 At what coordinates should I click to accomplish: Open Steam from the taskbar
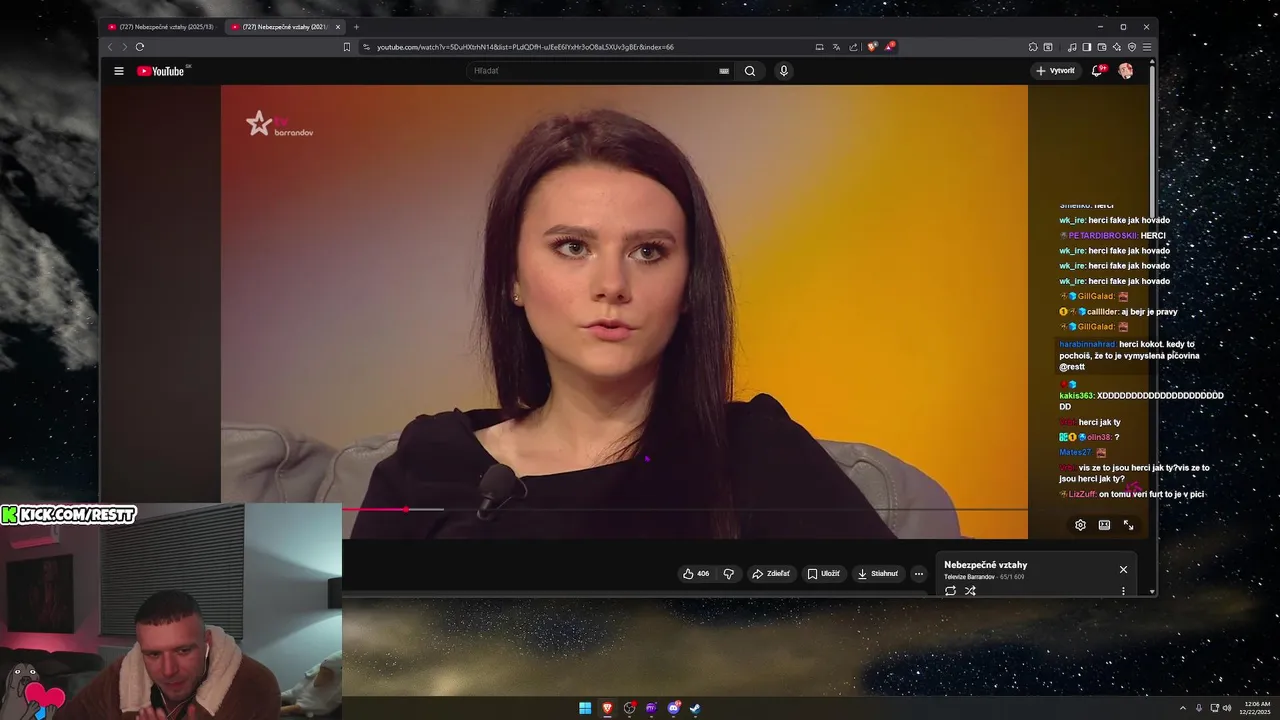coord(695,708)
